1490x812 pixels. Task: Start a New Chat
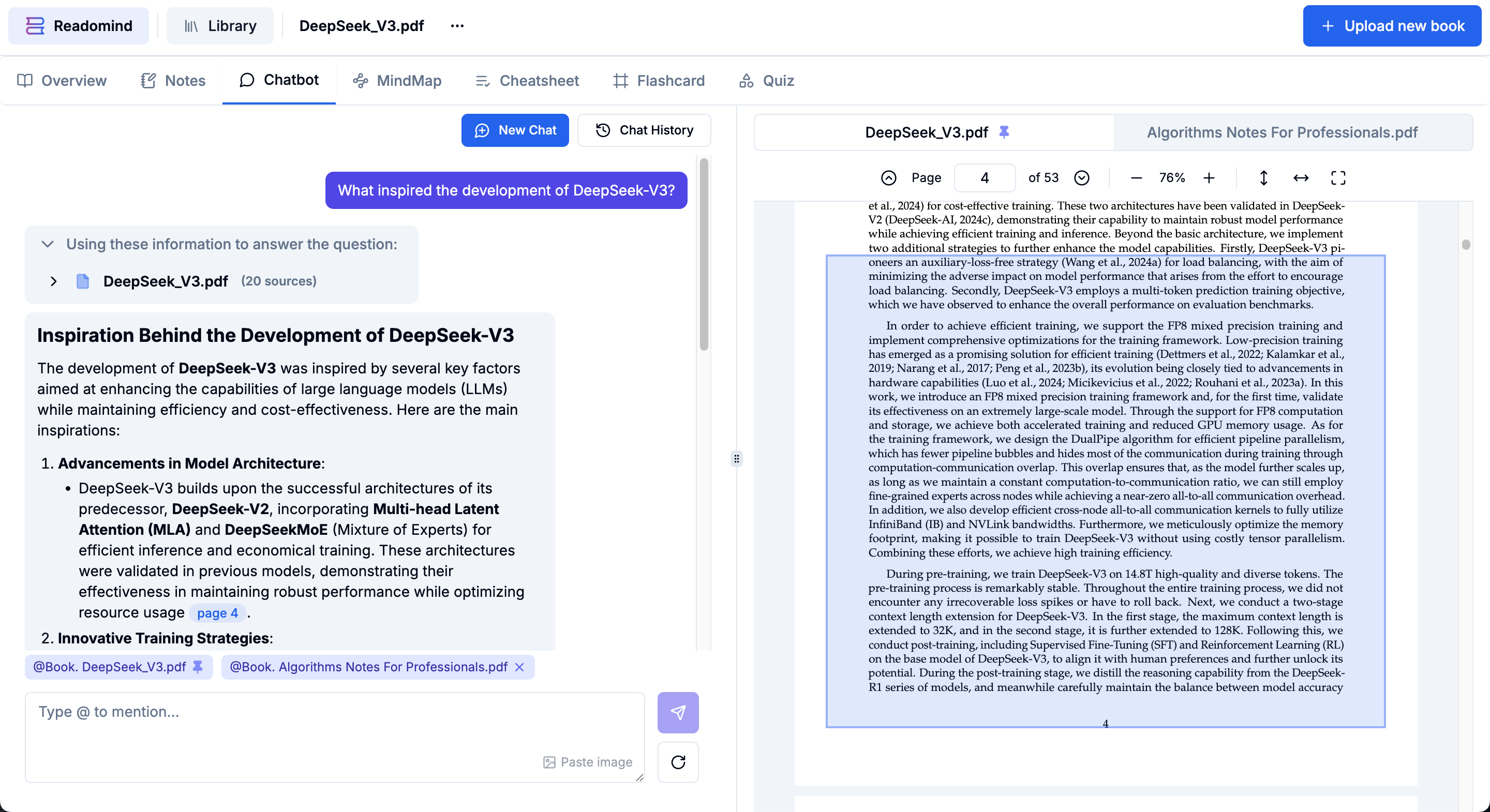515,130
